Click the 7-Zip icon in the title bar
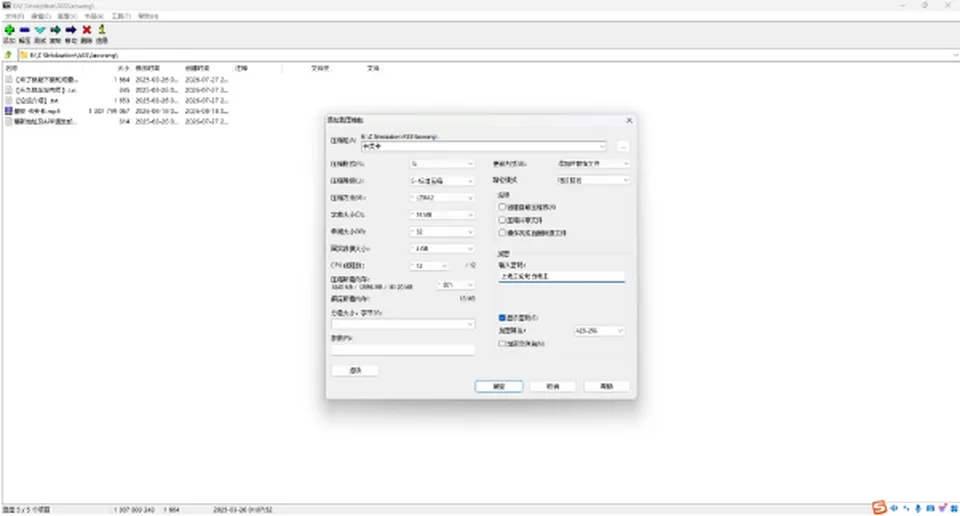The image size is (960, 516). click(7, 6)
